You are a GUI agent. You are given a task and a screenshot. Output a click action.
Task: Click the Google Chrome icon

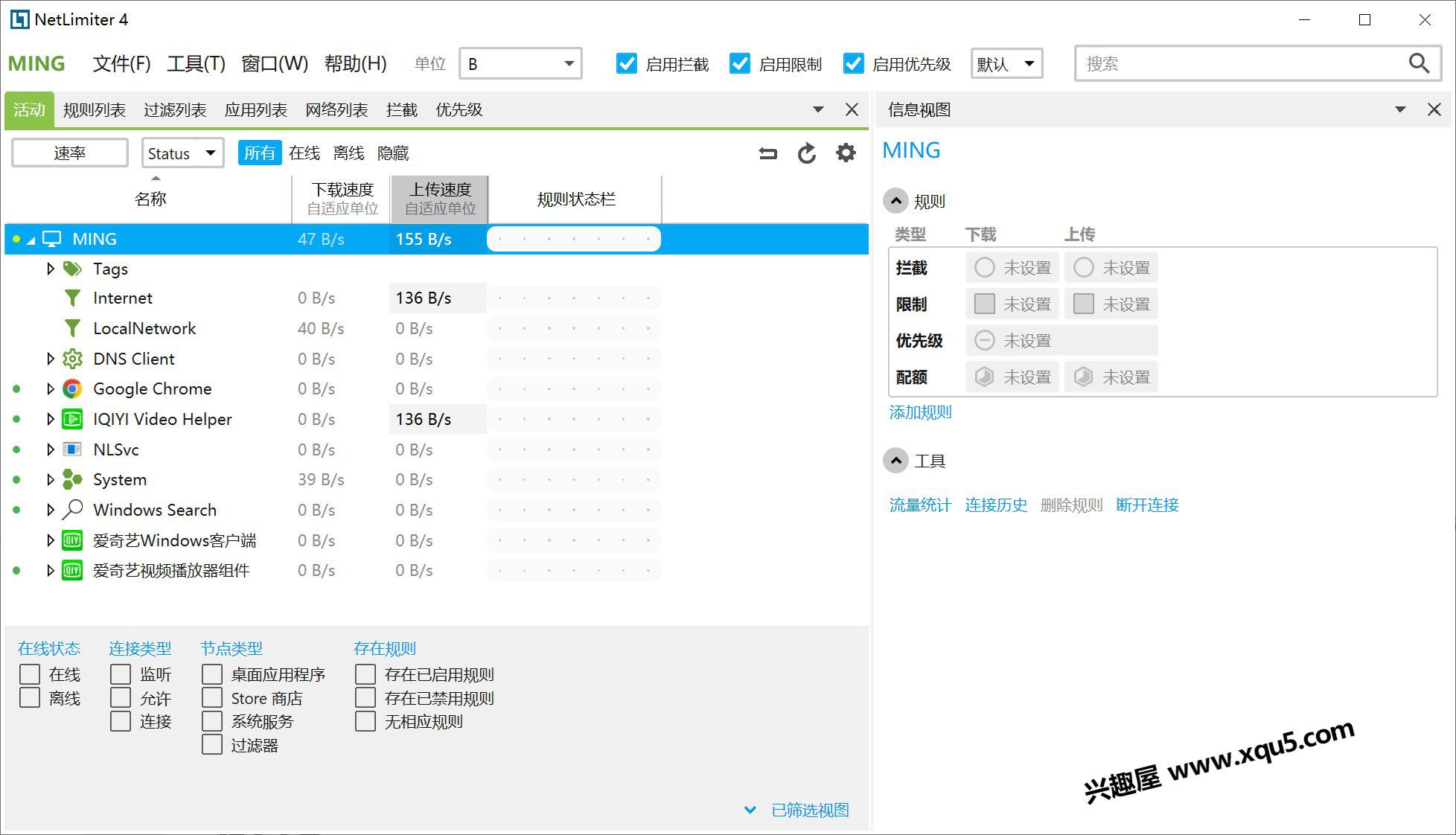(x=72, y=388)
